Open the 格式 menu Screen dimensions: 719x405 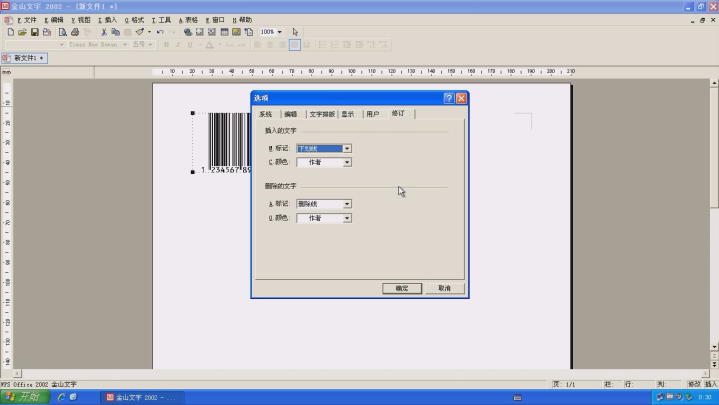pos(135,19)
